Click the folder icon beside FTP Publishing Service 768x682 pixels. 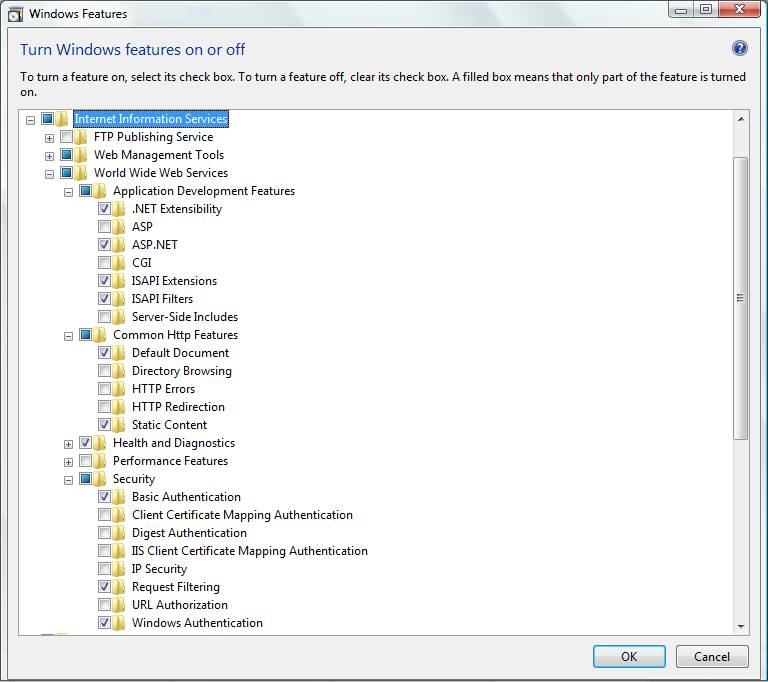click(x=82, y=137)
